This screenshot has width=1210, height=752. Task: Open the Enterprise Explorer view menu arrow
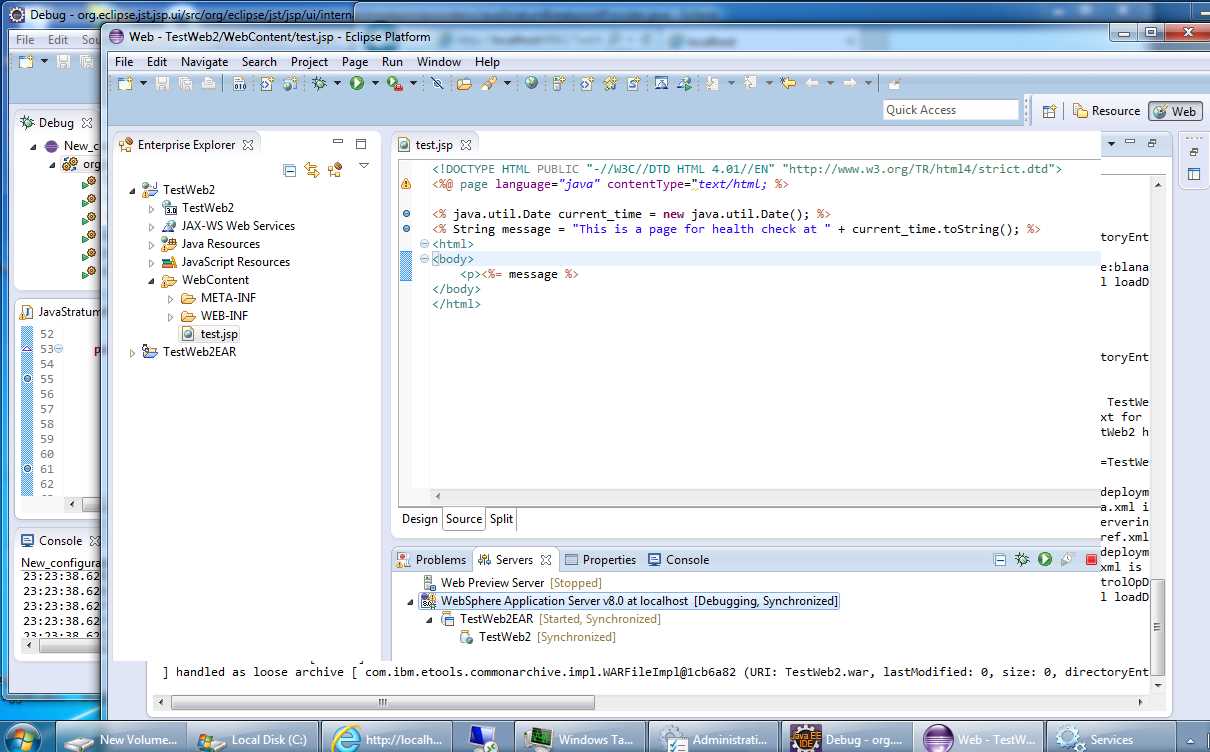[364, 166]
